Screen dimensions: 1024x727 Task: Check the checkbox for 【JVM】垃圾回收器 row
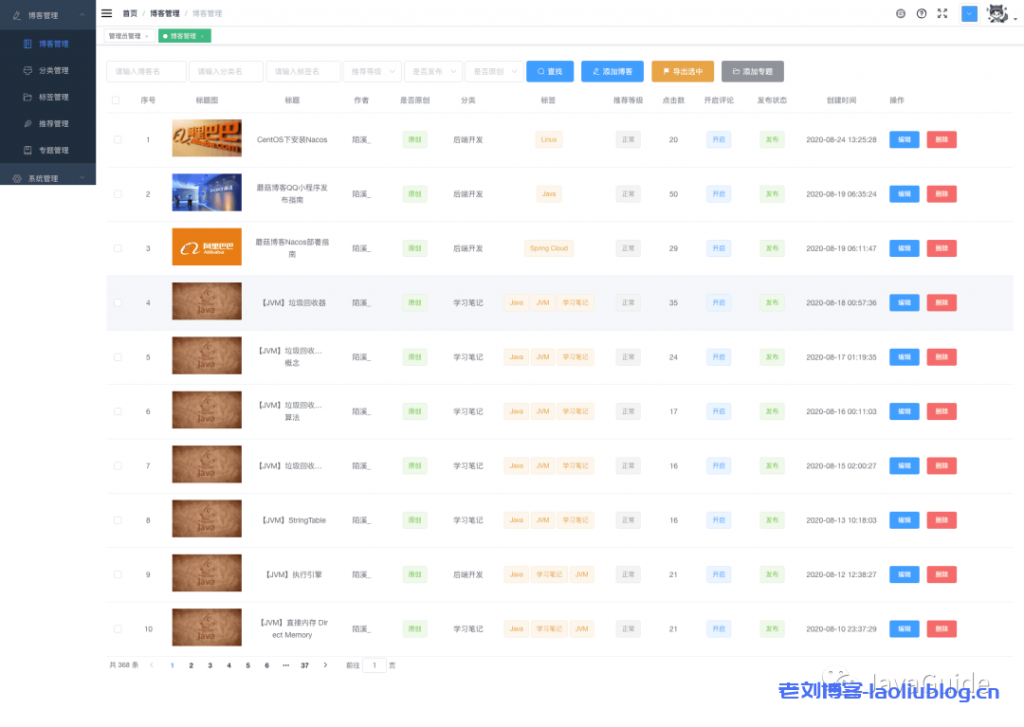coord(115,302)
